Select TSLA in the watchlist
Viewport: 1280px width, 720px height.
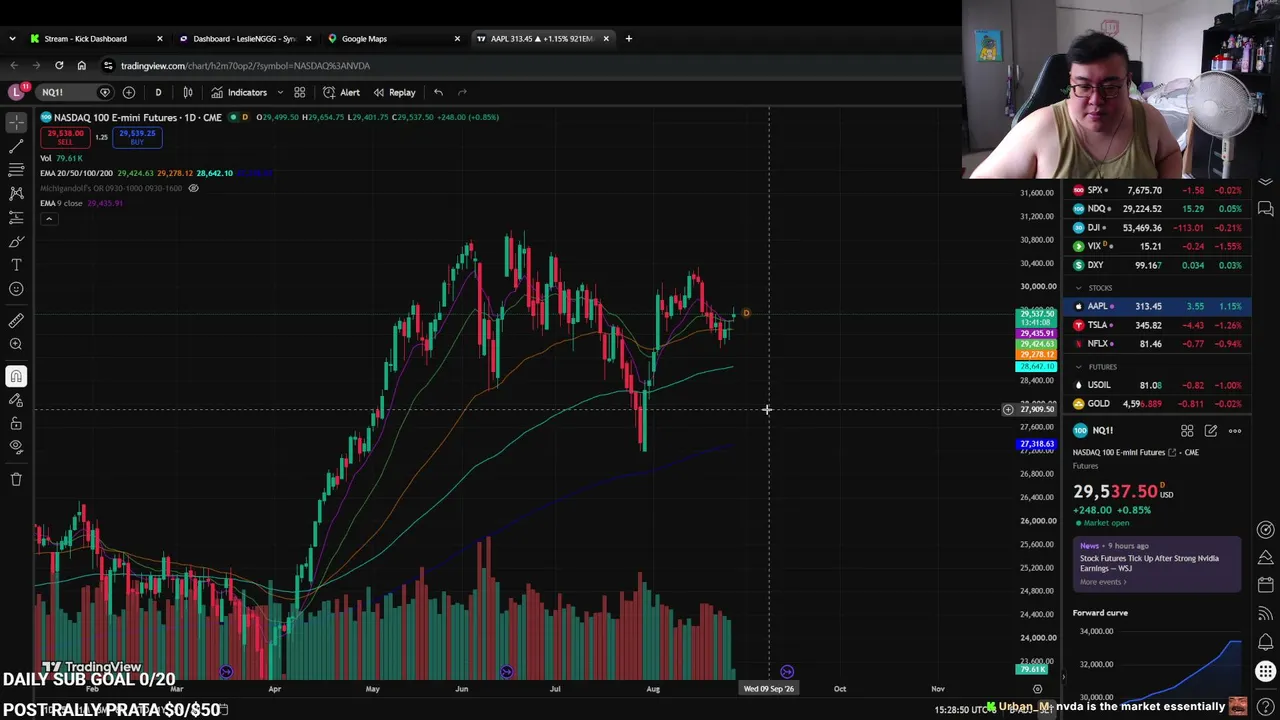[1157, 325]
